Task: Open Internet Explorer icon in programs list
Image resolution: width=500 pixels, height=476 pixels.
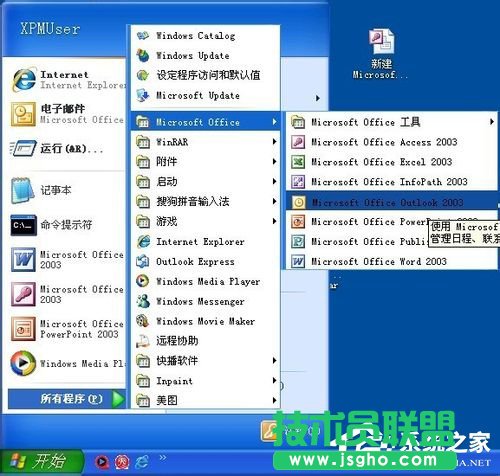Action: [x=143, y=242]
